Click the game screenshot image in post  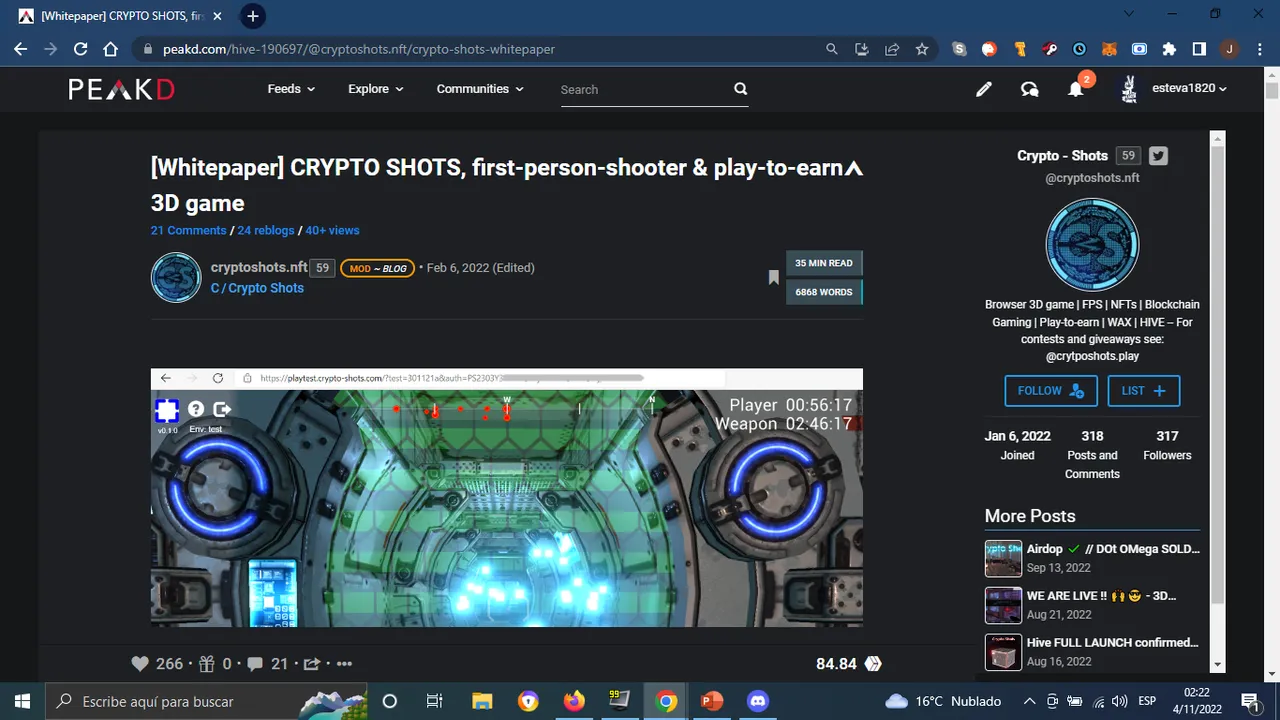pos(507,498)
